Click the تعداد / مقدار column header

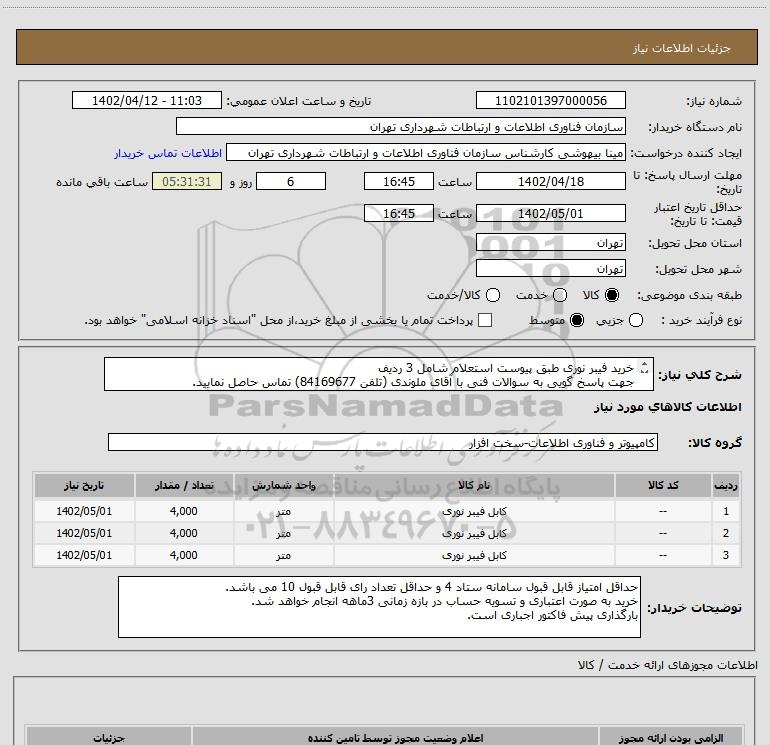184,485
